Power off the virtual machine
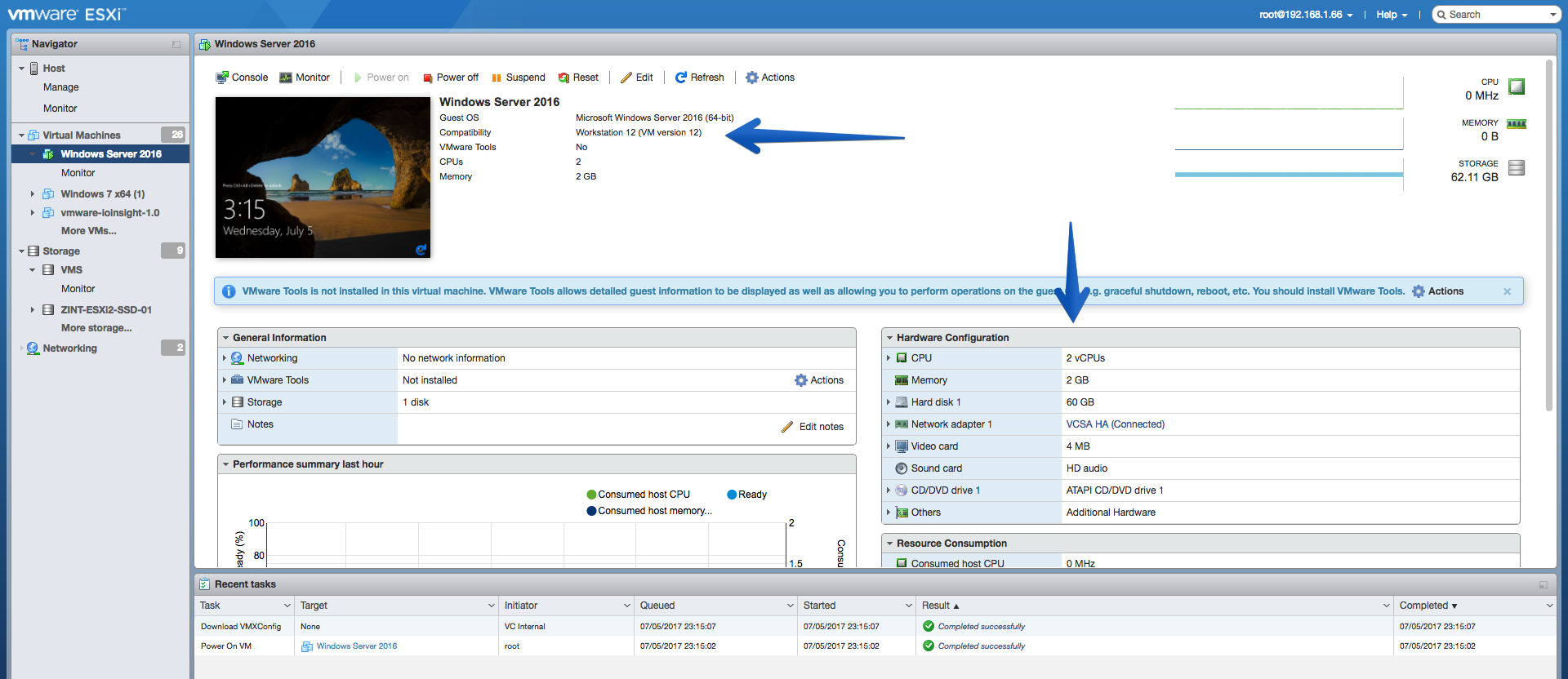Screen dimensions: 1568x679 click(x=451, y=78)
